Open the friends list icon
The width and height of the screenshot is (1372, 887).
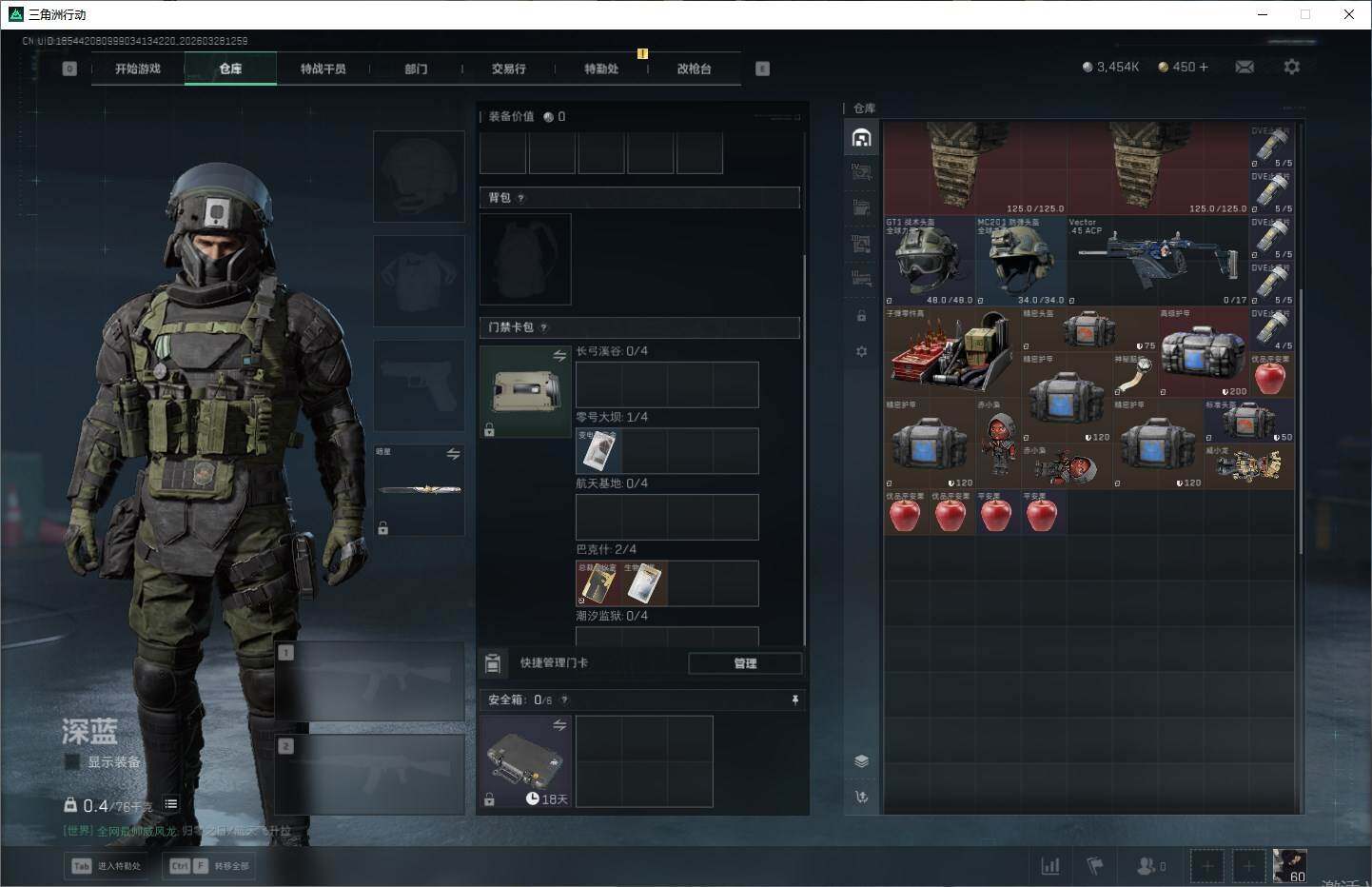[1151, 866]
